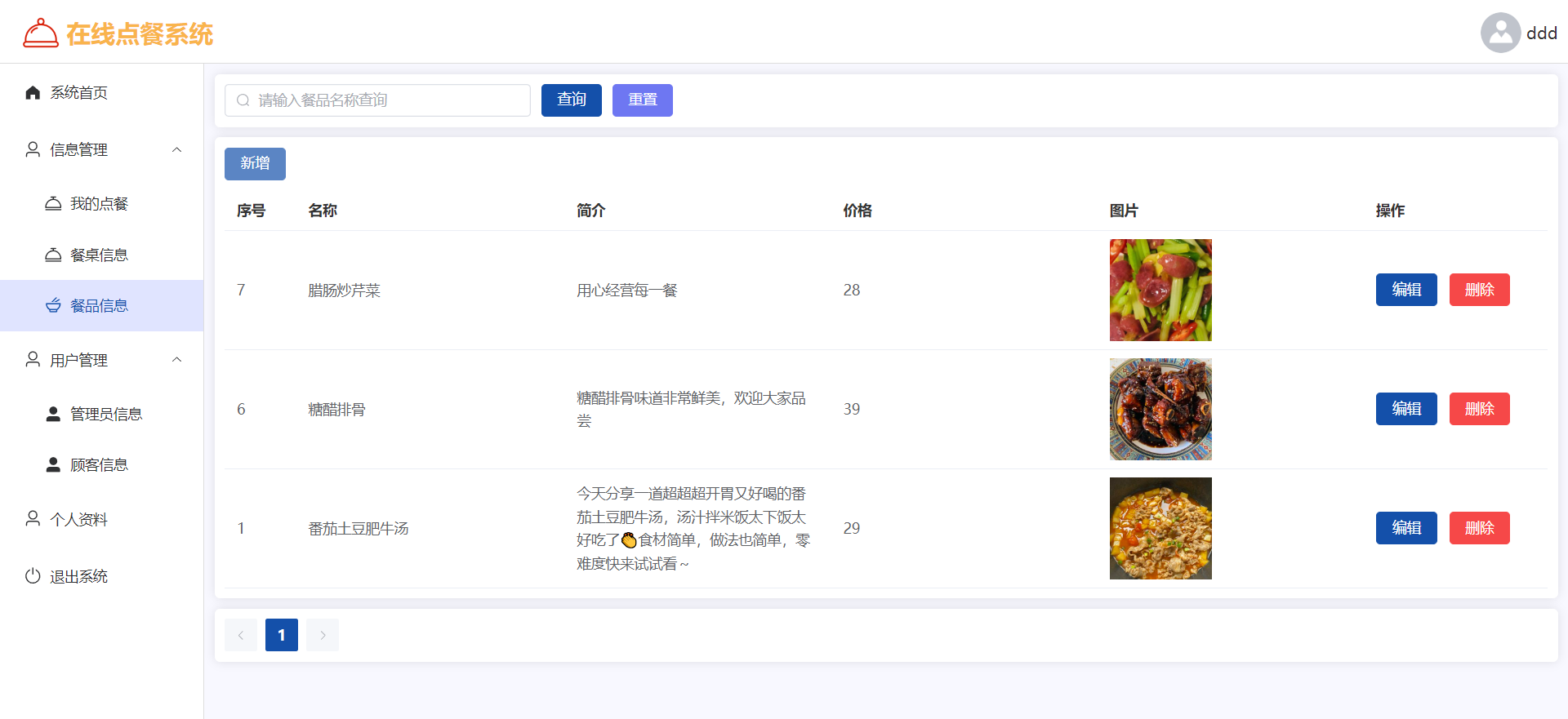Click the search magnifier icon in the query box

(243, 100)
